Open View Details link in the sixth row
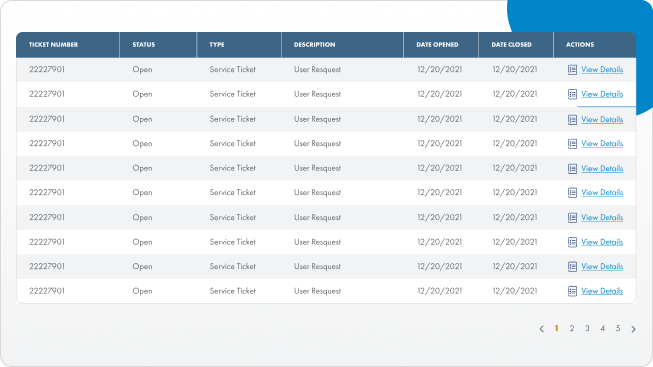 [602, 192]
